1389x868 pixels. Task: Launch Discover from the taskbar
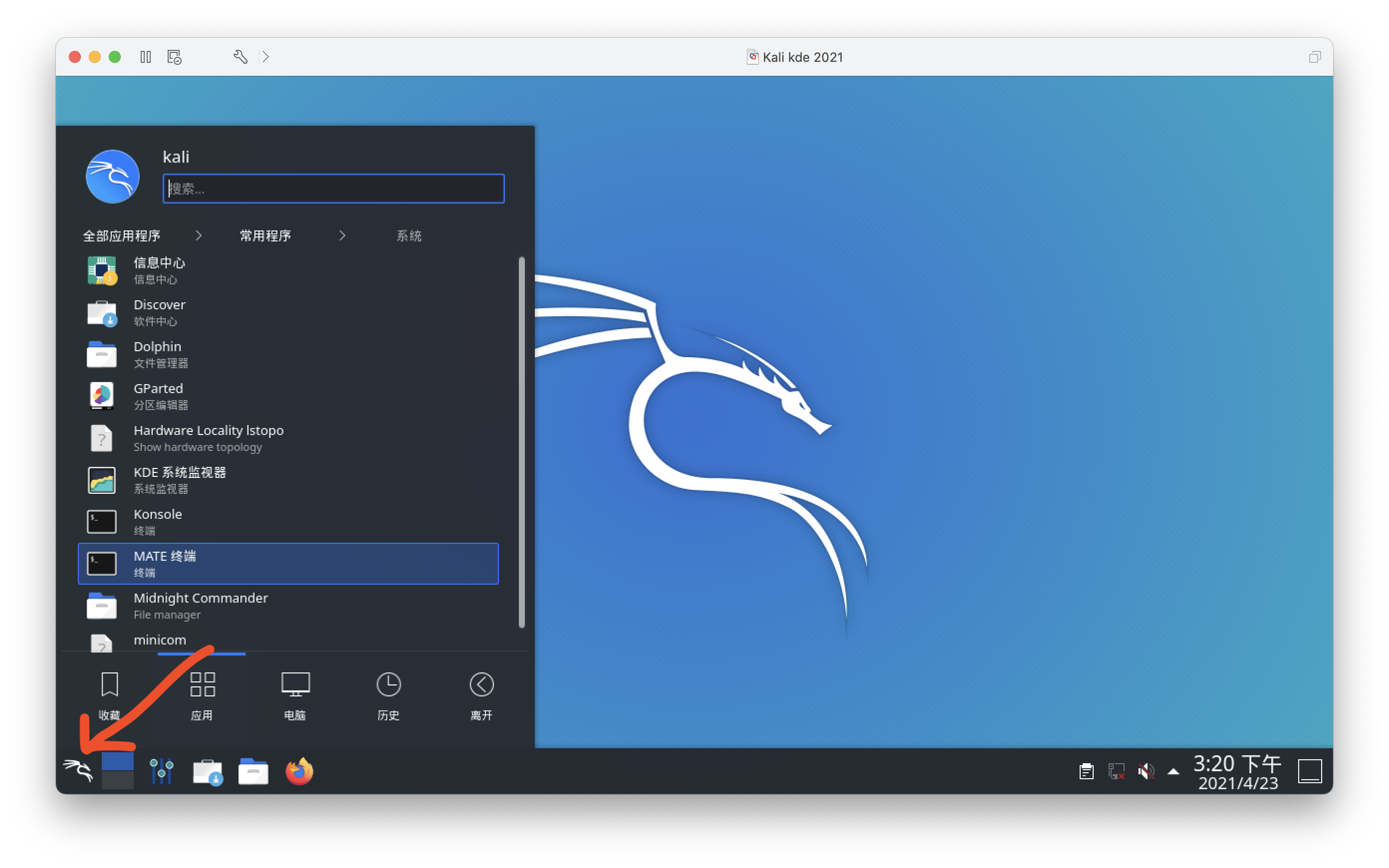click(207, 771)
